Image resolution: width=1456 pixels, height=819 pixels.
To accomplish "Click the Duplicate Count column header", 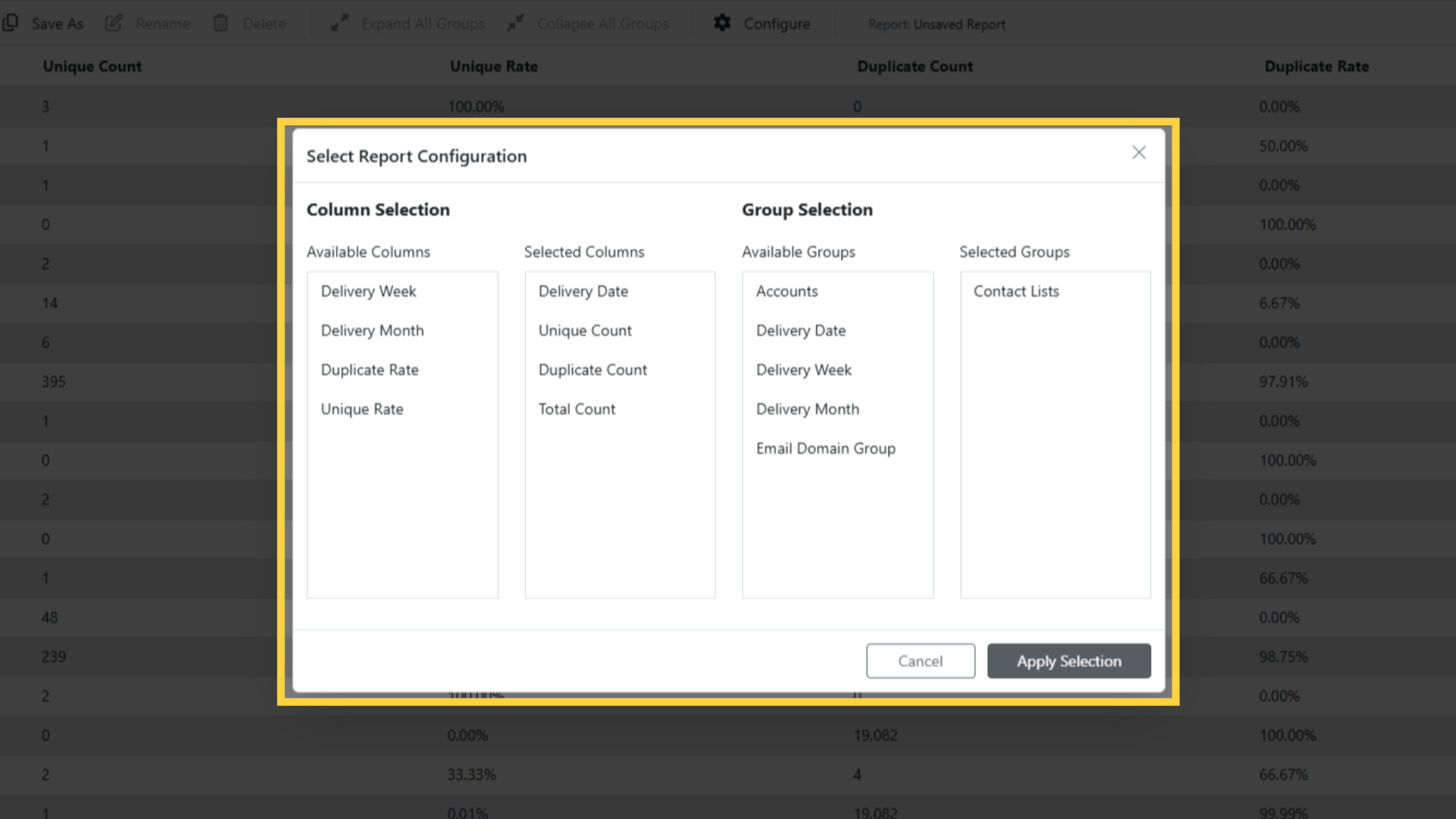I will (x=915, y=66).
